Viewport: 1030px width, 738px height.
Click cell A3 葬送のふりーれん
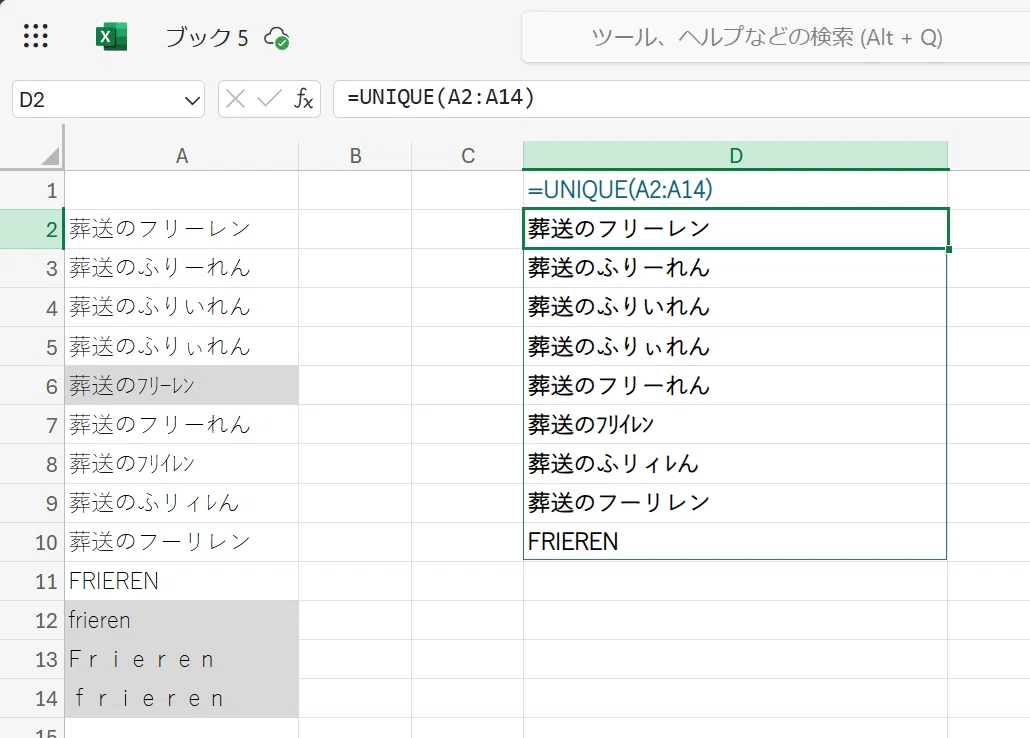point(182,268)
